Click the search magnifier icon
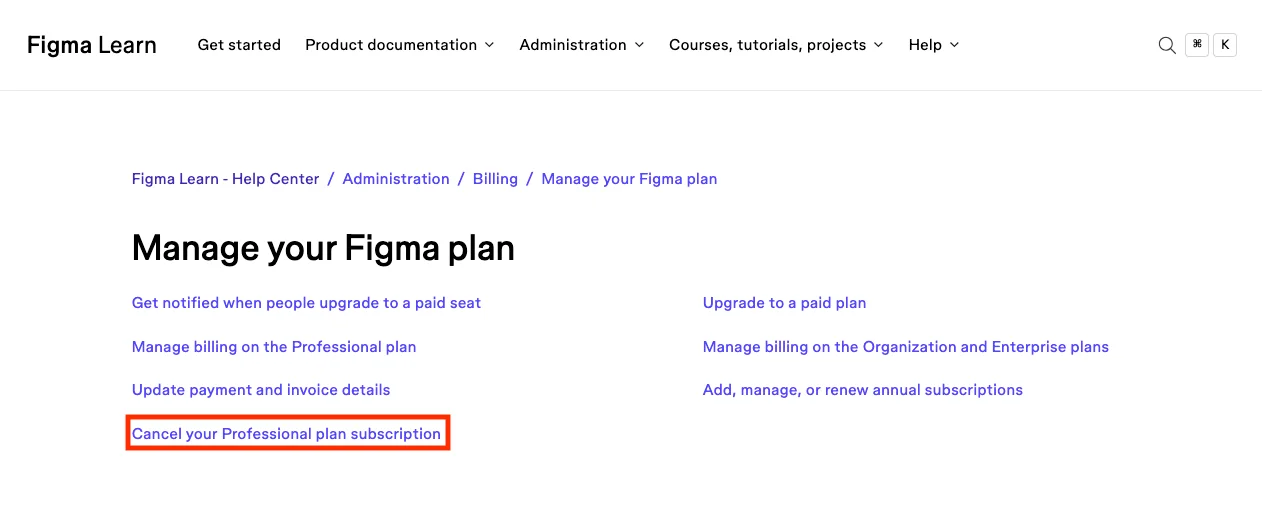Image resolution: width=1262 pixels, height=509 pixels. click(1166, 45)
